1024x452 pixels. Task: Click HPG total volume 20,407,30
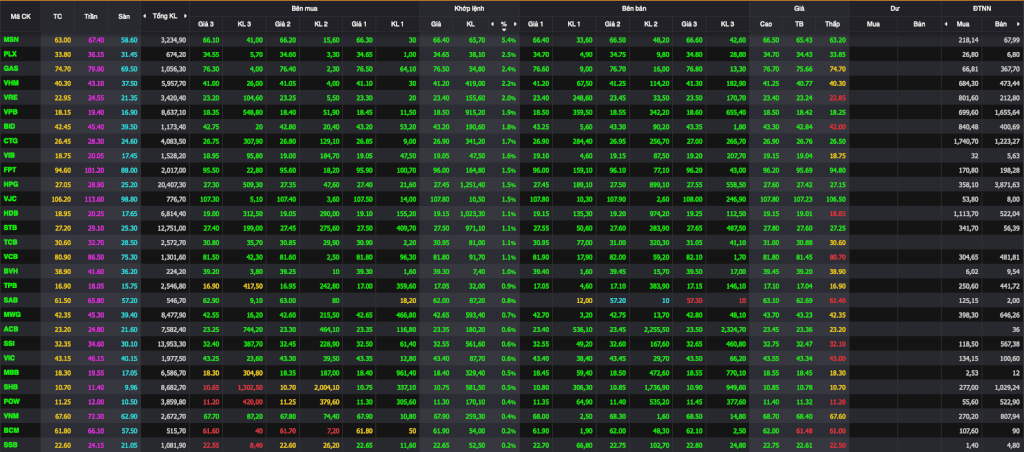172,183
